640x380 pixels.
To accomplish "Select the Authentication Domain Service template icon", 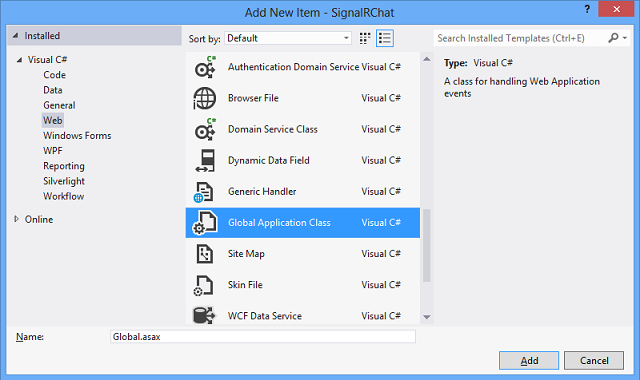I will 205,67.
